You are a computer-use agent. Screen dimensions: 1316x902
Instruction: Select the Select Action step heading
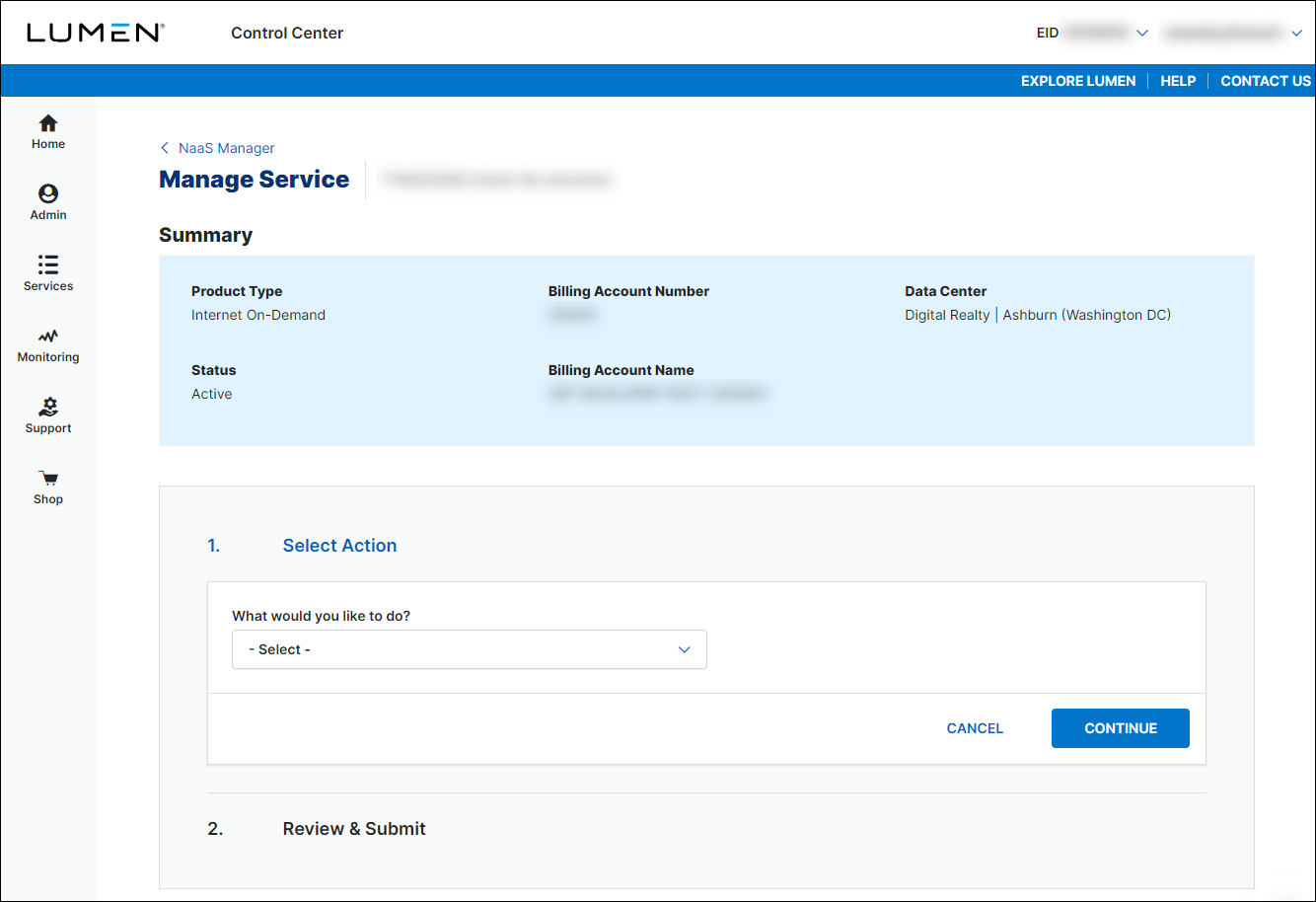pyautogui.click(x=339, y=546)
